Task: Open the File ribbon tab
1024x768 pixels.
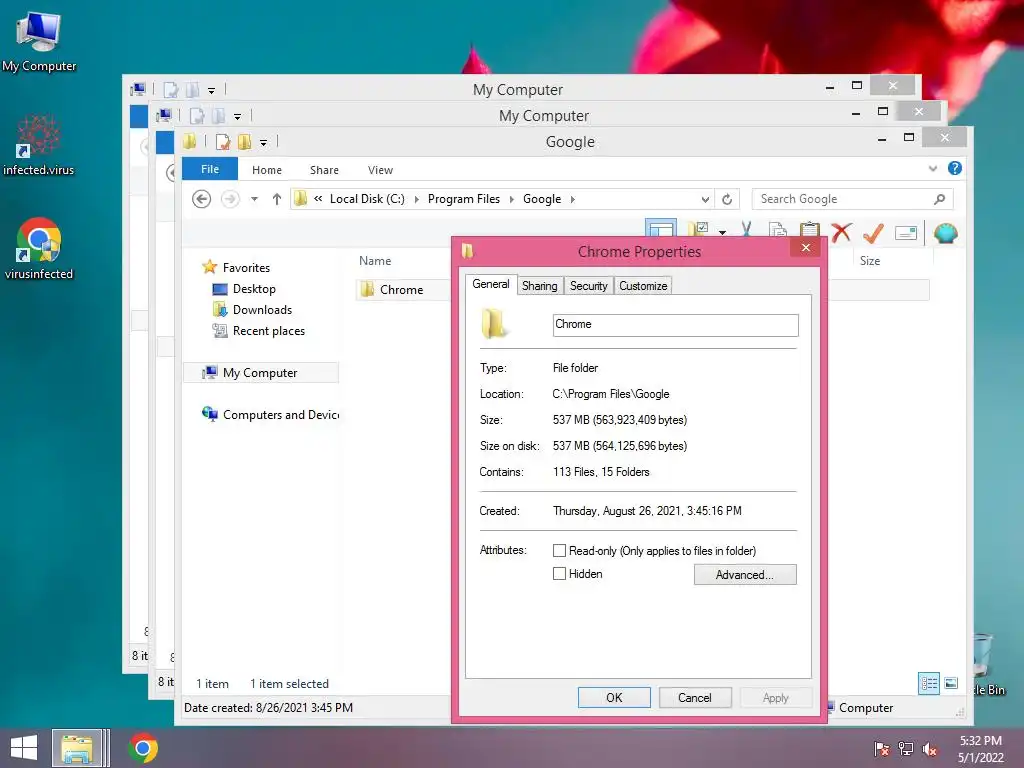Action: click(210, 169)
